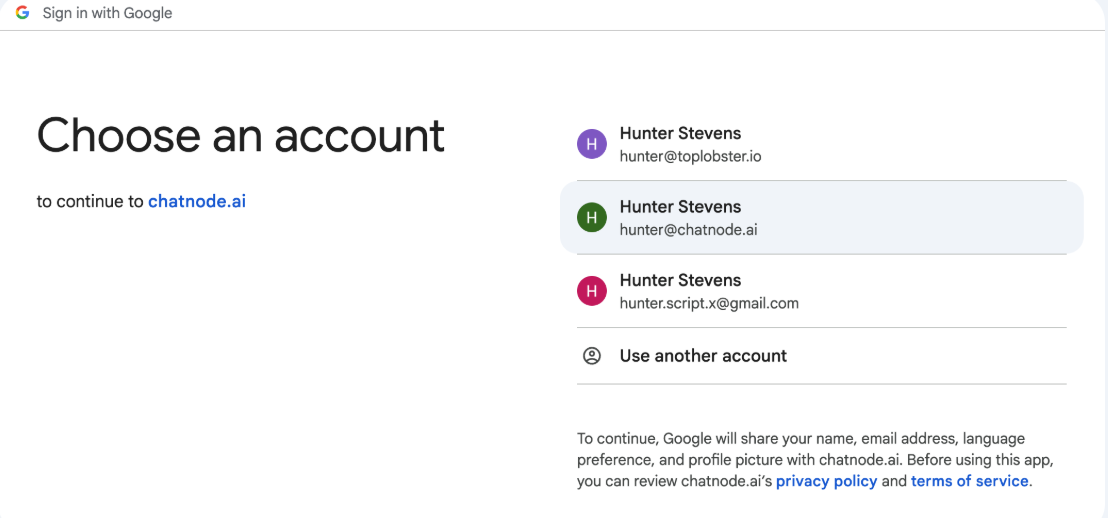1108x518 pixels.
Task: Click the 'To continue, Google will share' disclaimer text
Action: tap(815, 460)
